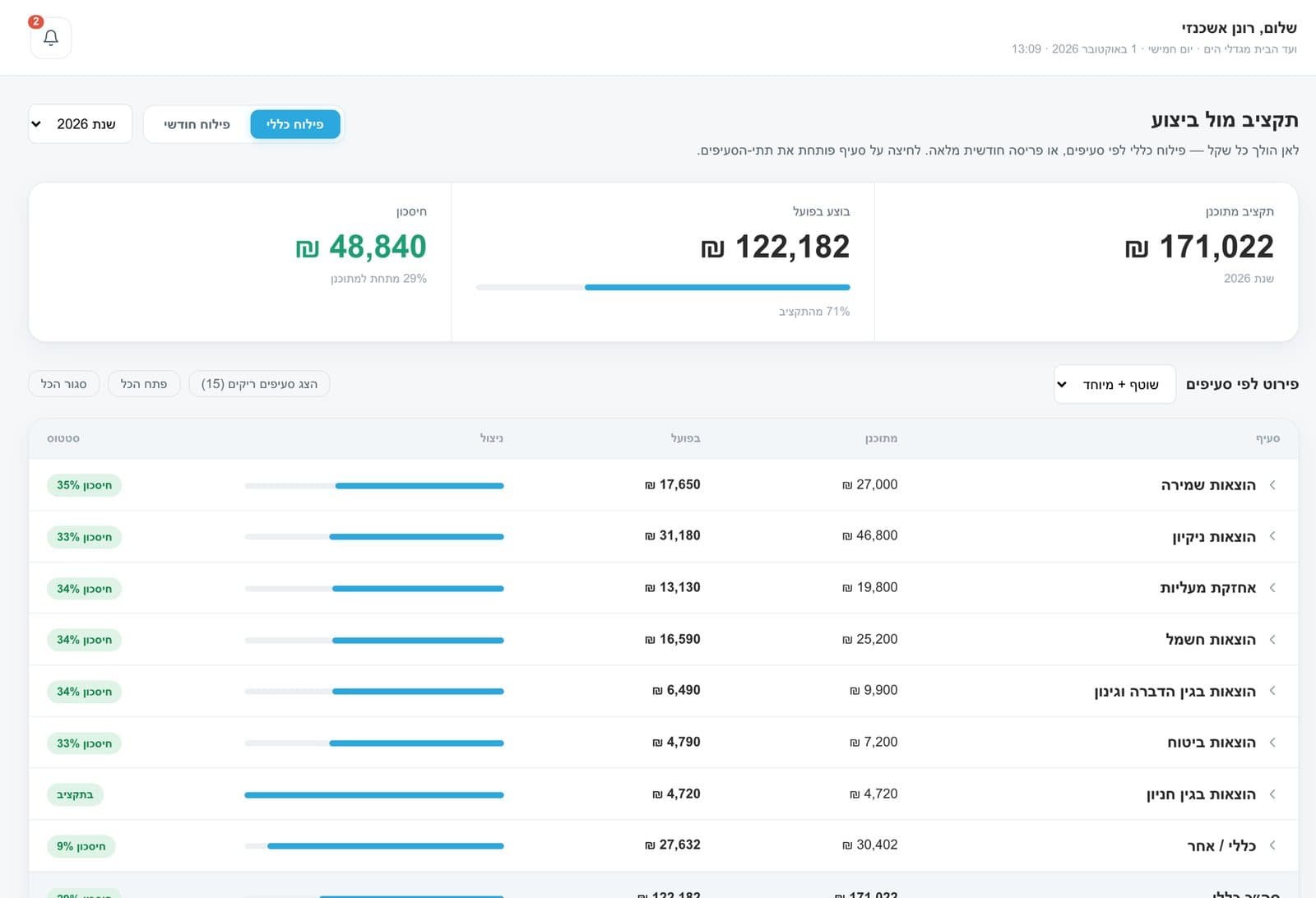Screen dimensions: 1316x898
Task: Click the פתח הכל button
Action: [x=144, y=384]
